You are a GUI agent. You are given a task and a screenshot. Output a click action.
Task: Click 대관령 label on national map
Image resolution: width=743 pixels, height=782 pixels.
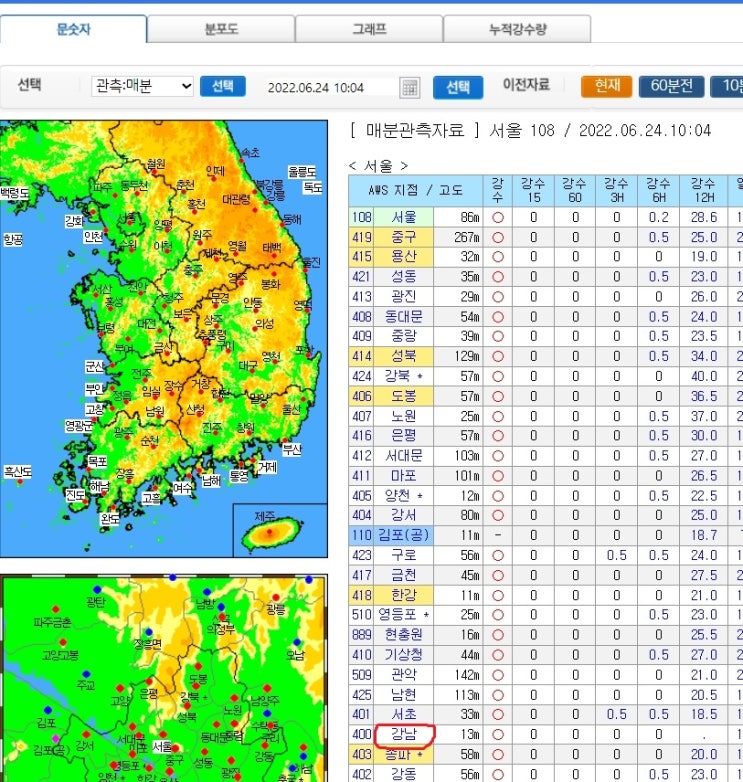click(236, 200)
